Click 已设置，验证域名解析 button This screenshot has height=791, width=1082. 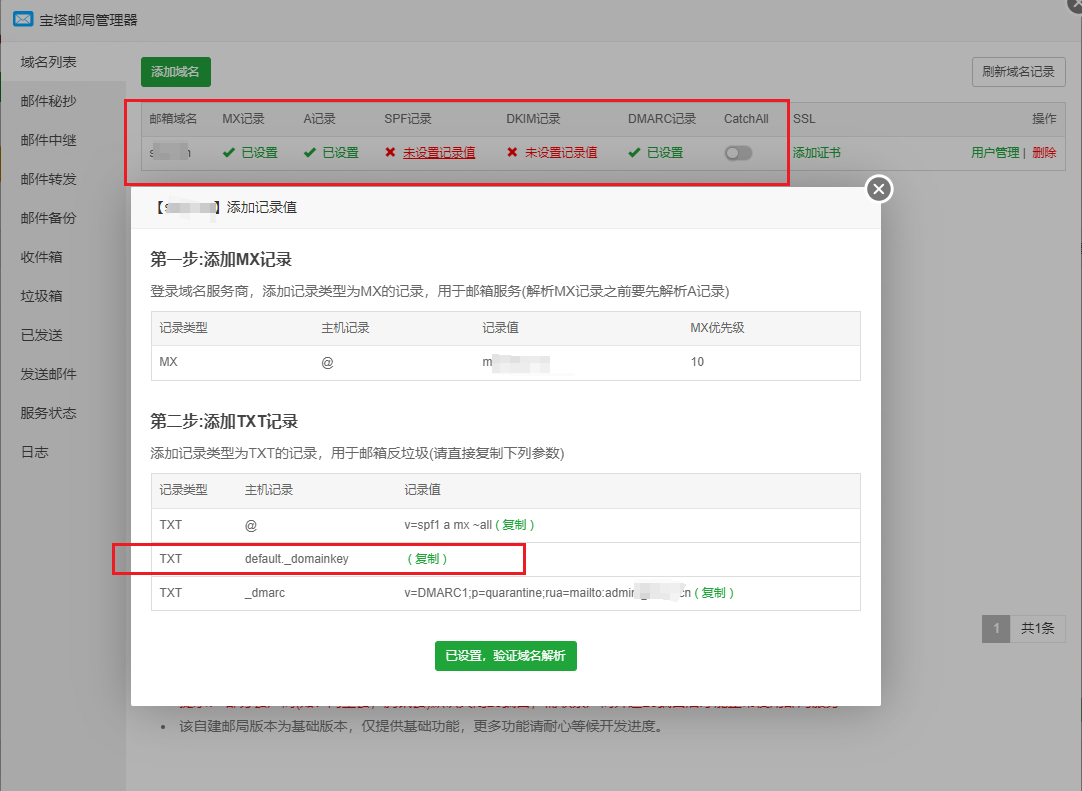pyautogui.click(x=506, y=656)
